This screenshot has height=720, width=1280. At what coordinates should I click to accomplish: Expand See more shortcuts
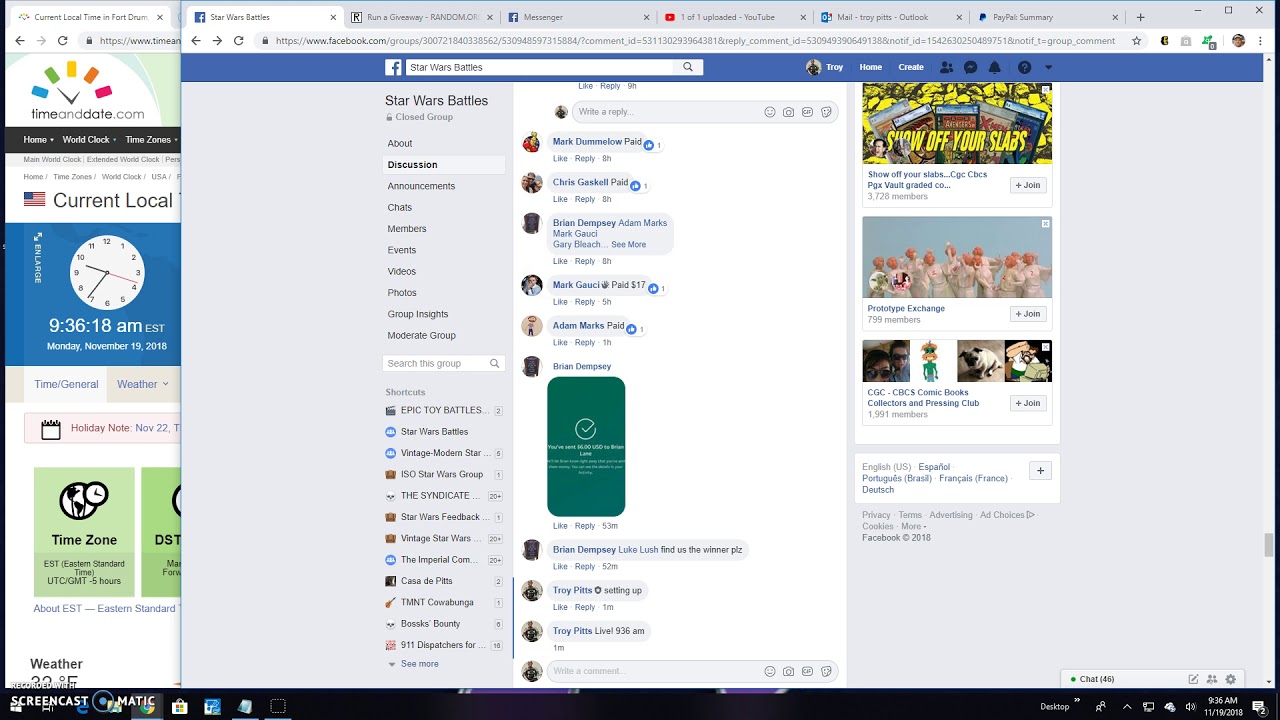pos(419,664)
